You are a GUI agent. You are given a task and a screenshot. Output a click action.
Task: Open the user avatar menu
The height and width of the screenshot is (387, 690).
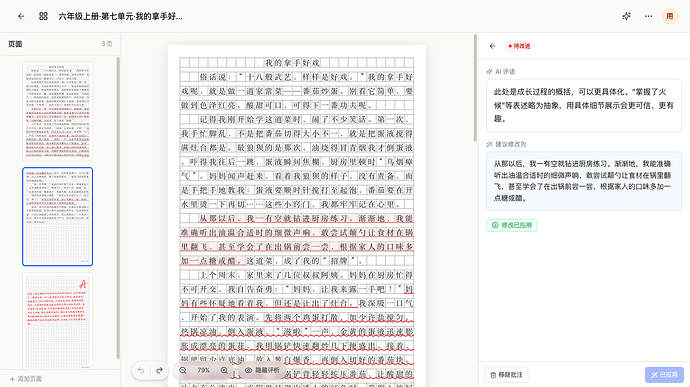point(670,16)
